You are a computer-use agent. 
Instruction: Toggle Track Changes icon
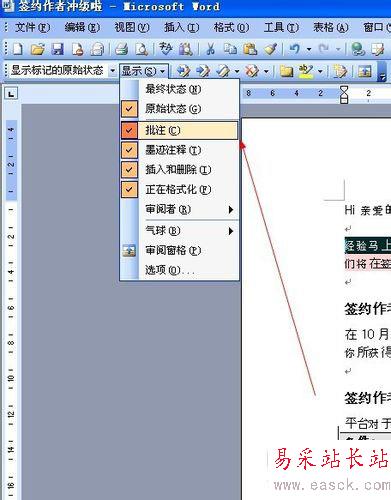coord(340,71)
